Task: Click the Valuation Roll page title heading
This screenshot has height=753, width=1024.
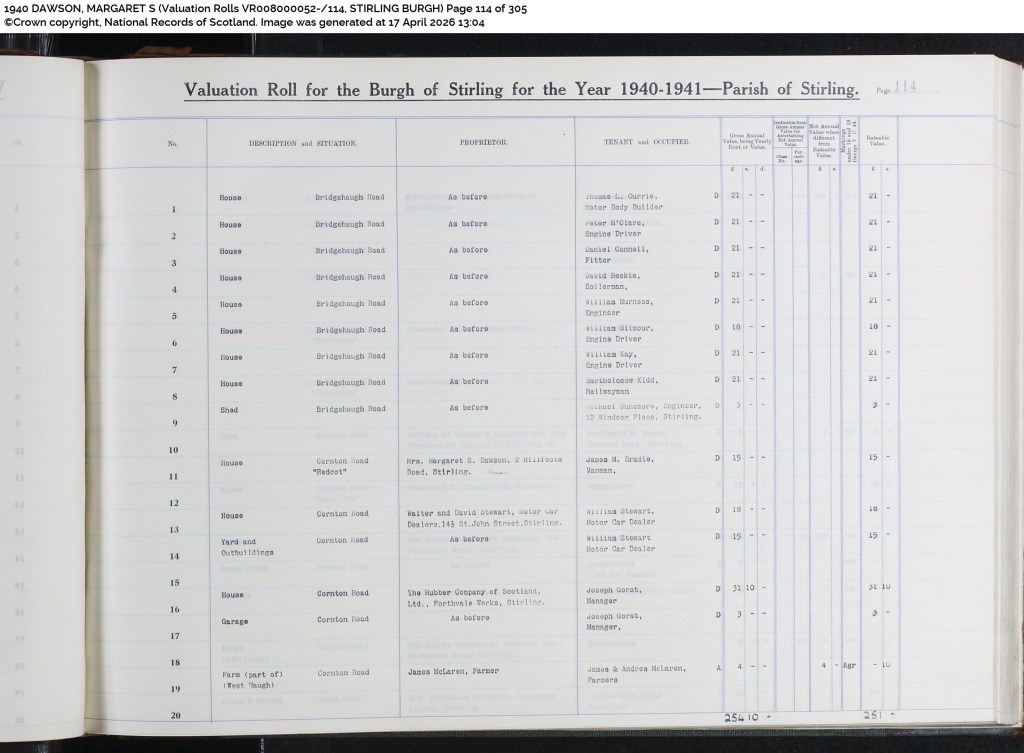Action: pyautogui.click(x=521, y=89)
